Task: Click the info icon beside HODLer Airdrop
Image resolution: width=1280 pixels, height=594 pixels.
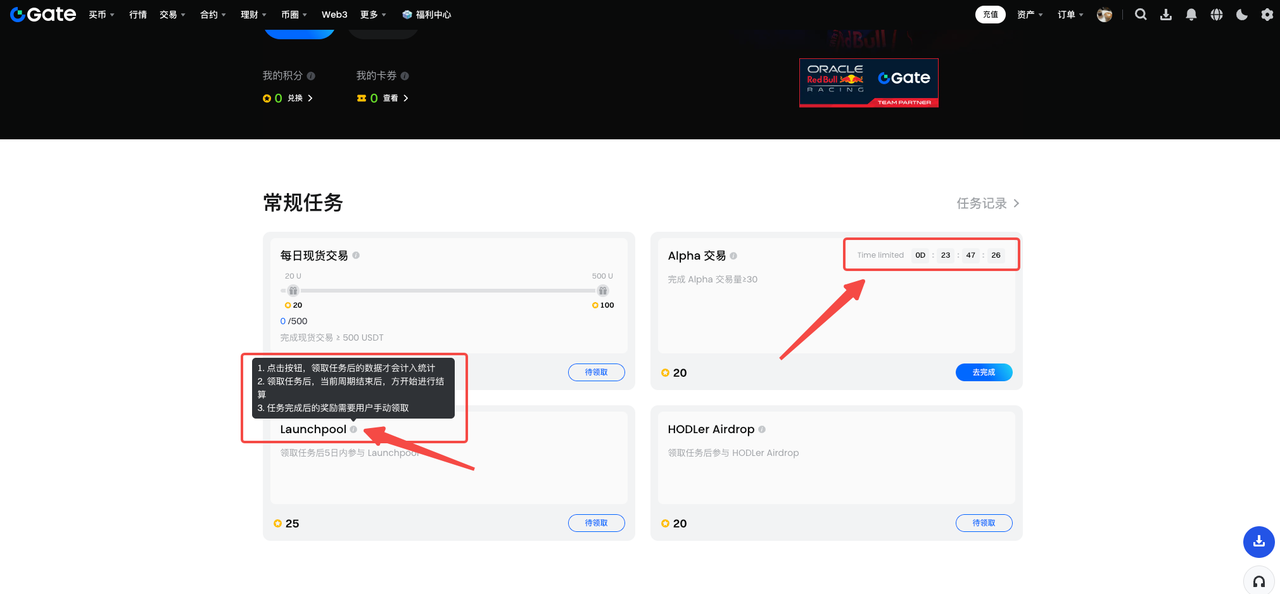Action: coord(761,429)
